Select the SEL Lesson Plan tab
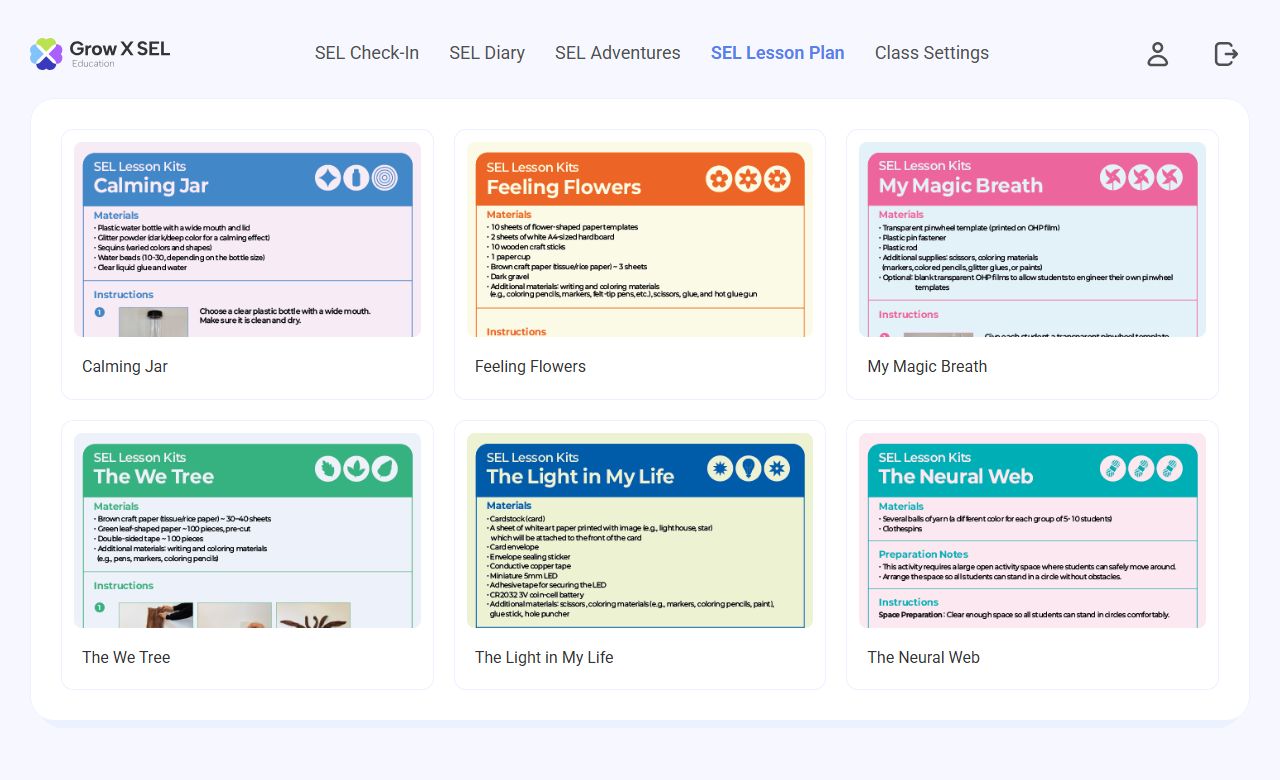Image resolution: width=1280 pixels, height=780 pixels. (x=778, y=53)
